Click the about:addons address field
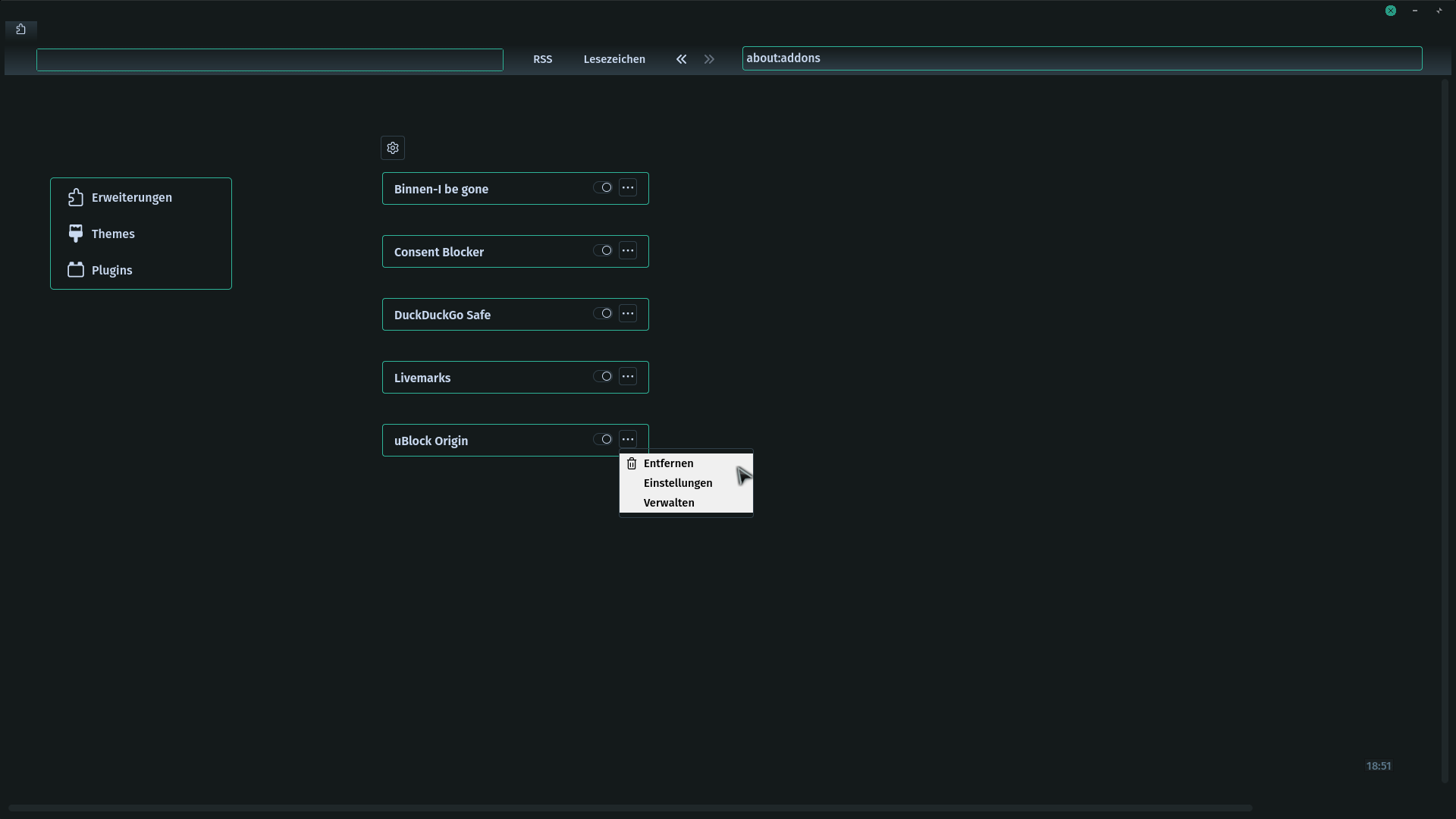Viewport: 1456px width, 819px height. pos(1081,58)
